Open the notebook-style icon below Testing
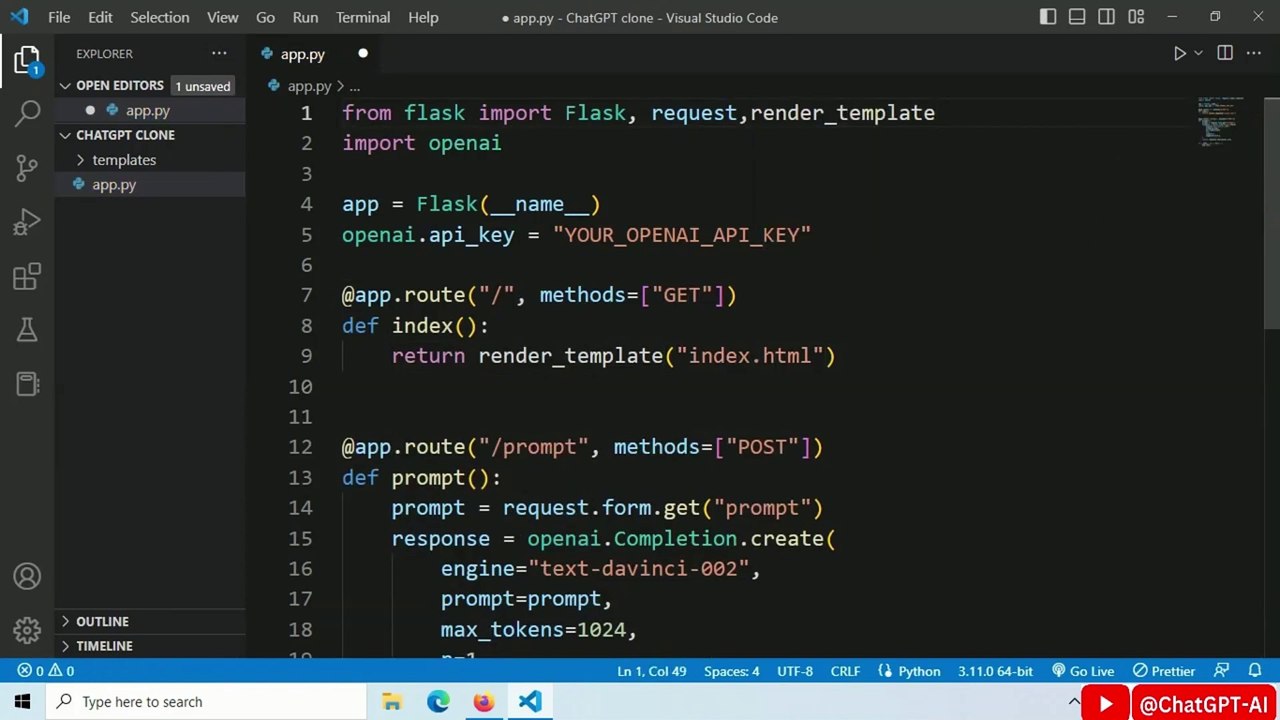1280x720 pixels. (27, 384)
